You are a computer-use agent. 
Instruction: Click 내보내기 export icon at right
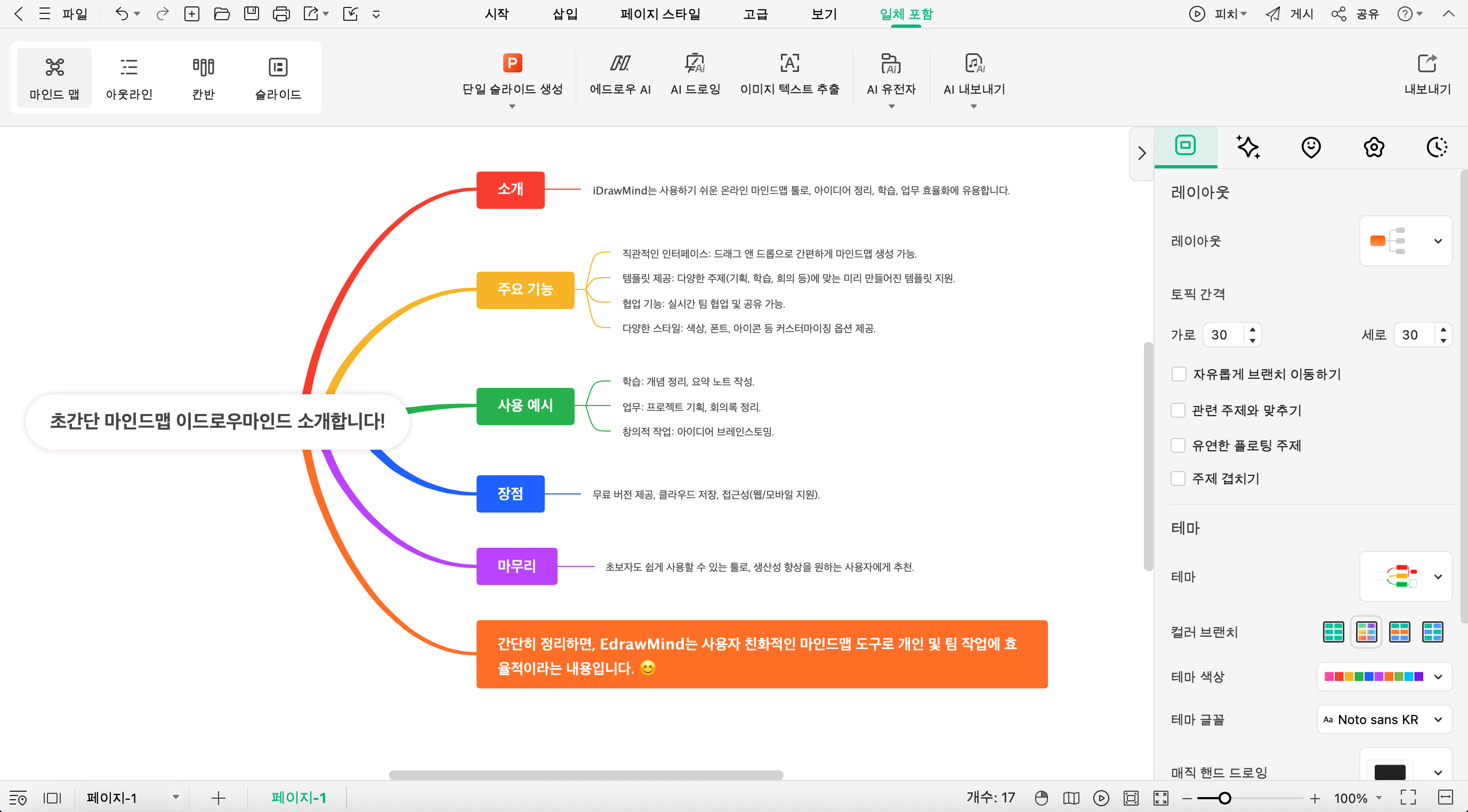tap(1427, 75)
